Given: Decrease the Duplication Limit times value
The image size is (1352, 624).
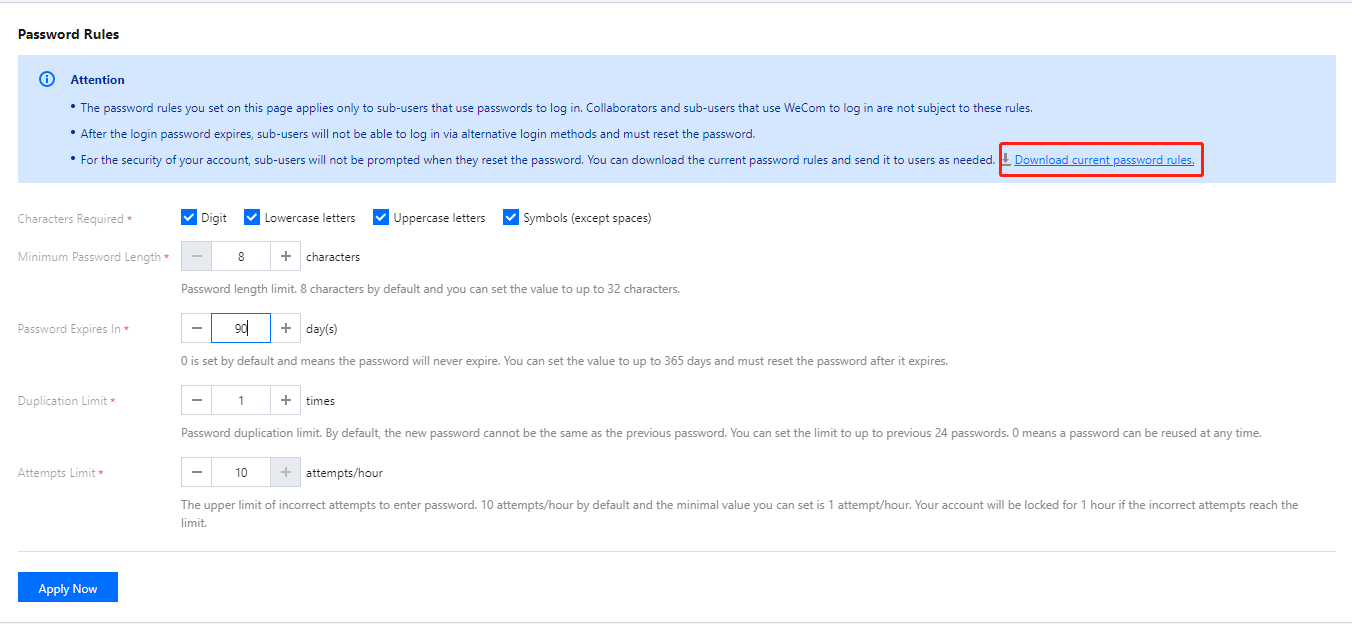Looking at the screenshot, I should pos(196,401).
